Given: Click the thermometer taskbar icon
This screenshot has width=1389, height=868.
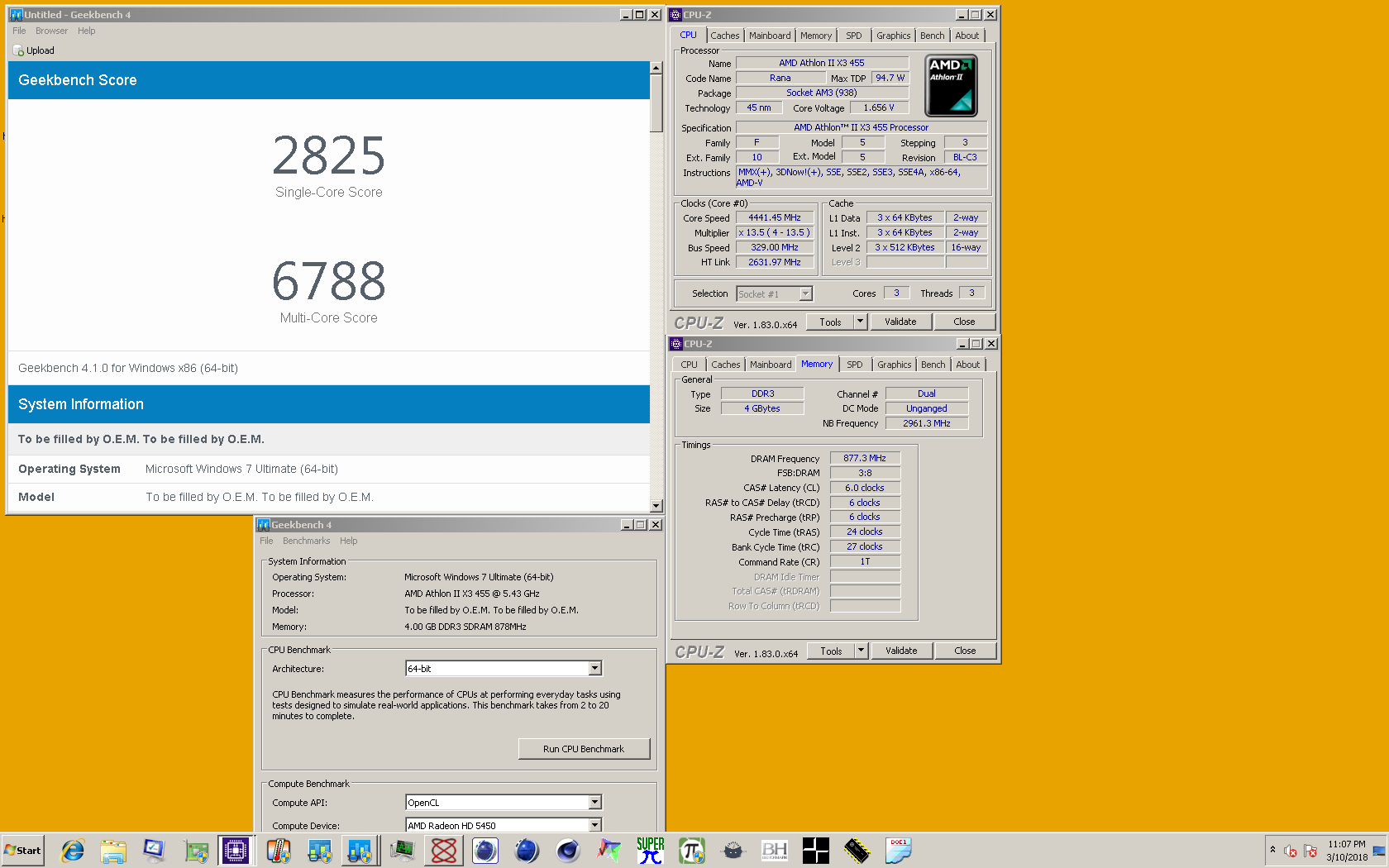Looking at the screenshot, I should [x=279, y=851].
